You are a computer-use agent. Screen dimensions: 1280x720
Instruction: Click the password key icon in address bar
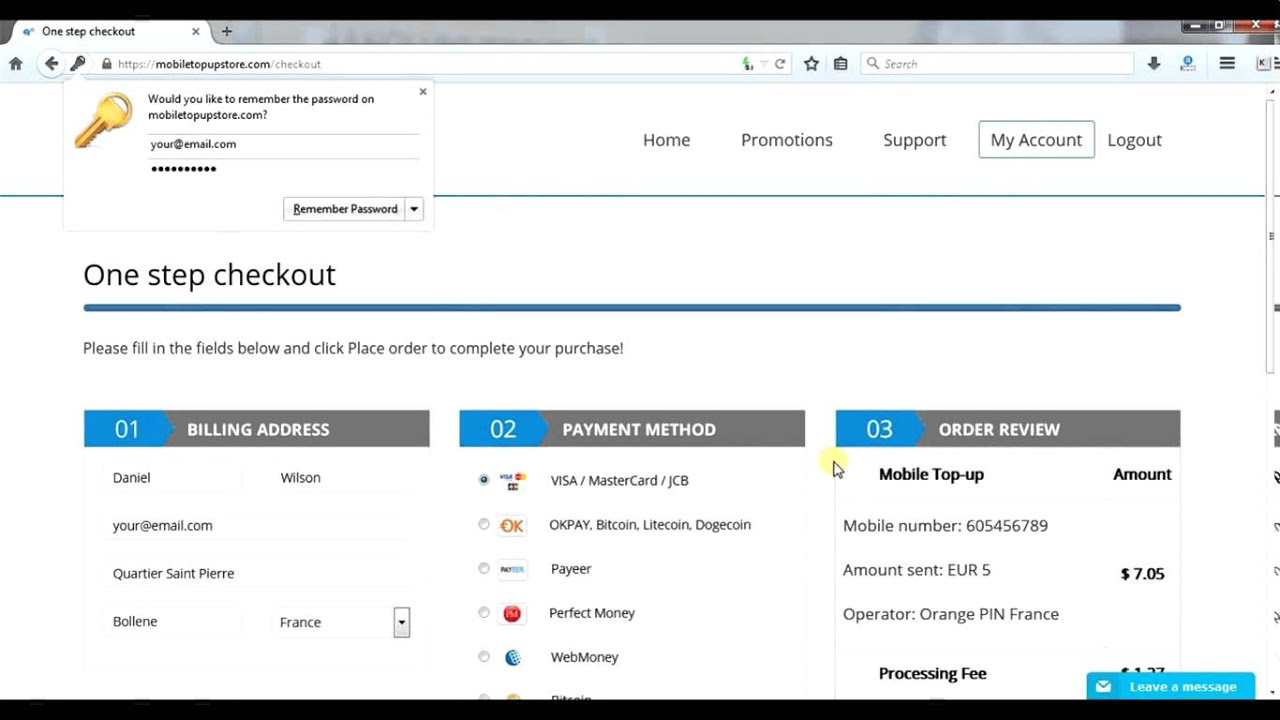click(78, 63)
